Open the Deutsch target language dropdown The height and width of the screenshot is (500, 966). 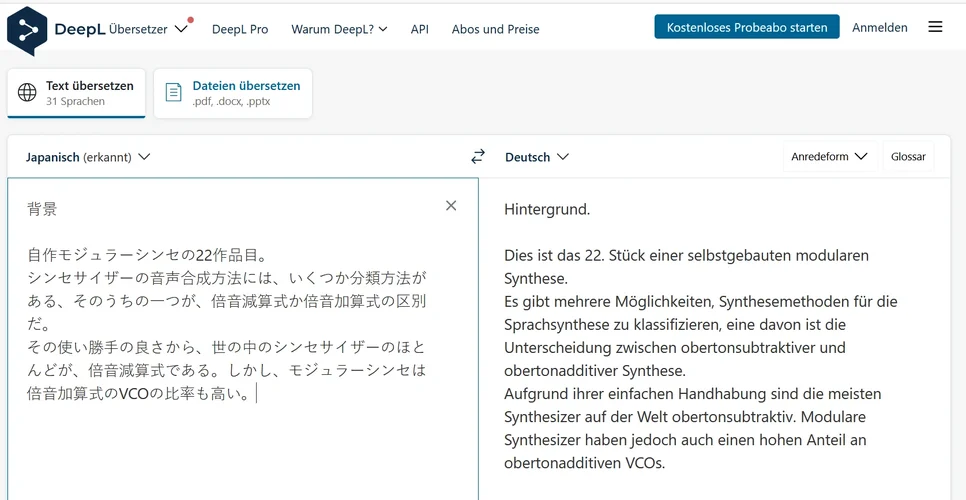click(537, 157)
